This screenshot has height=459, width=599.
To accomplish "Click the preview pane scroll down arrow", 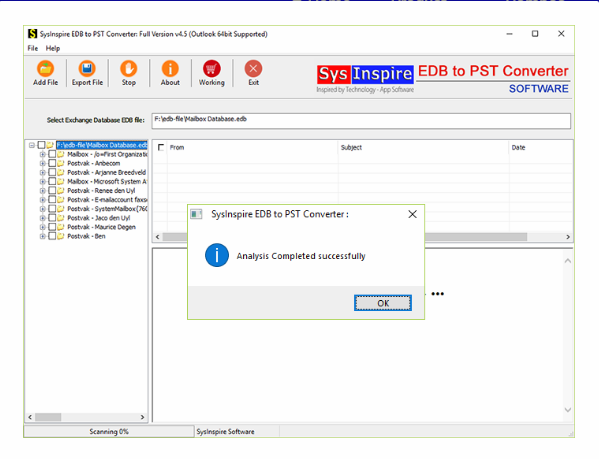I will click(x=568, y=410).
